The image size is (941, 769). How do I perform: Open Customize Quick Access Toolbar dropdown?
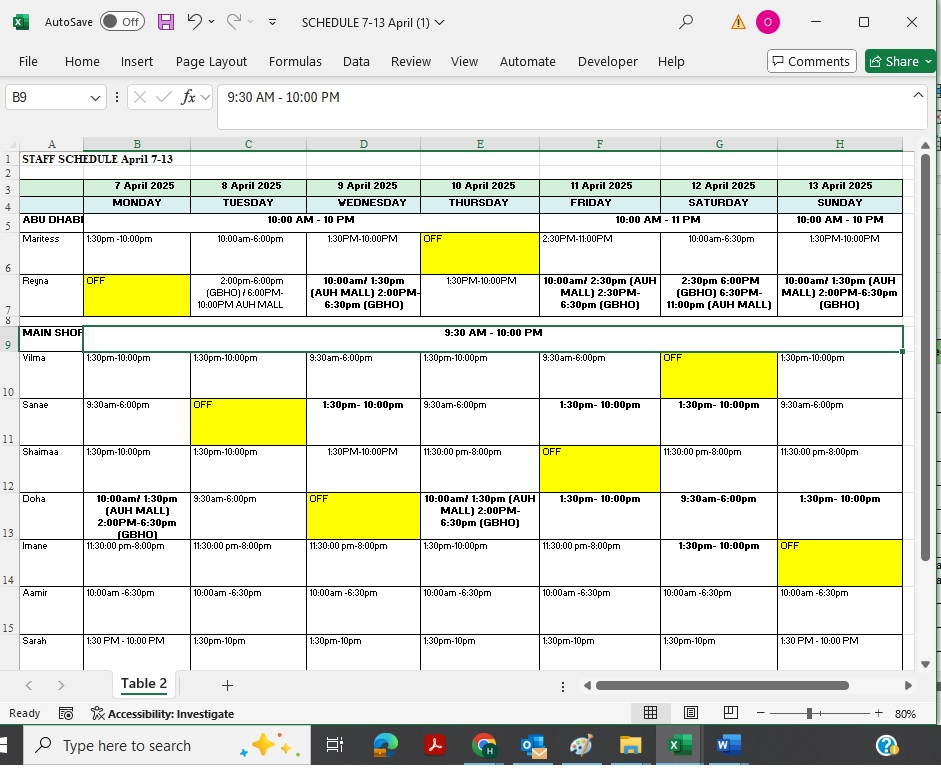pos(272,22)
